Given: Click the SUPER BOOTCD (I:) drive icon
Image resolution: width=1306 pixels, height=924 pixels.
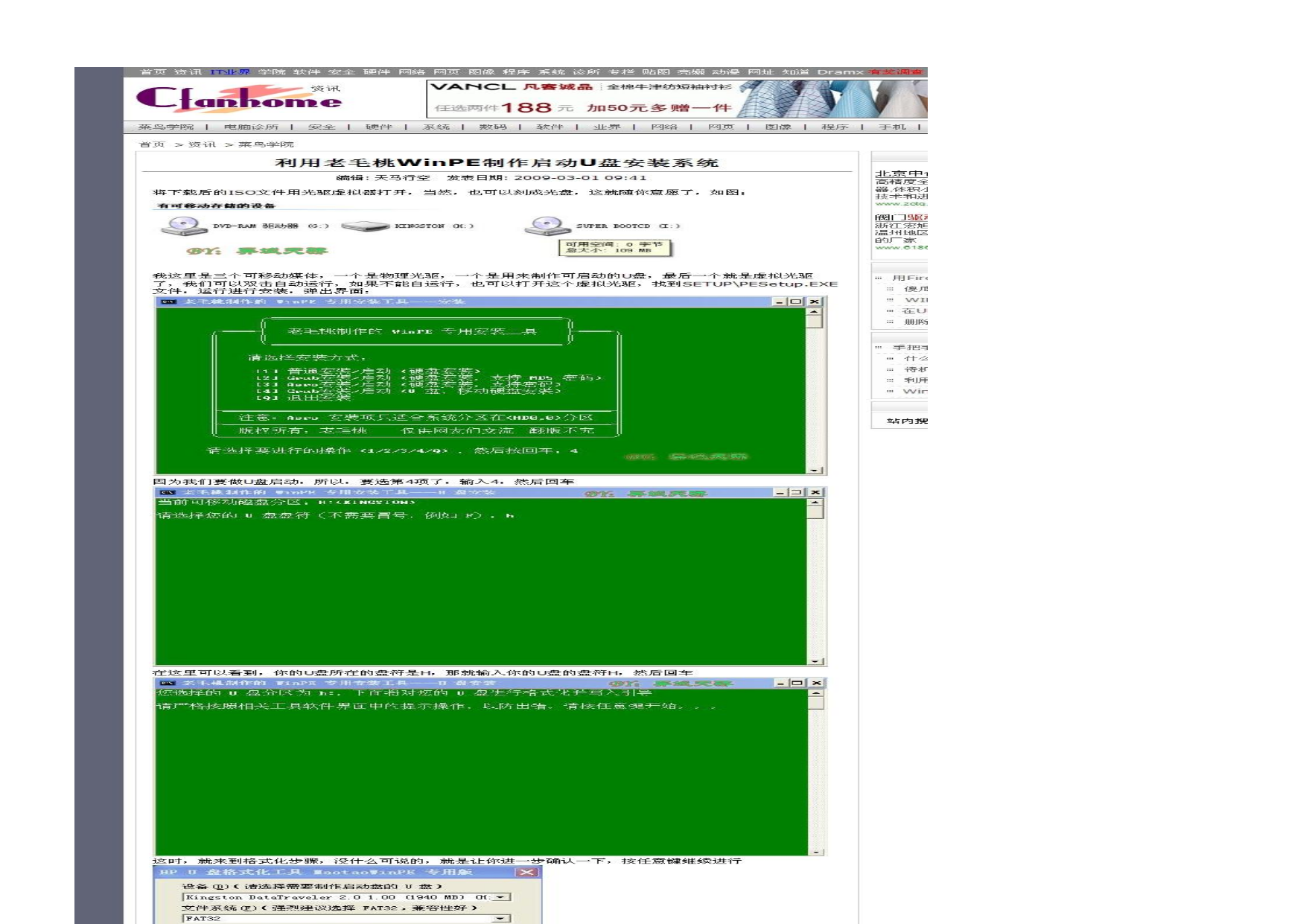Looking at the screenshot, I should (x=548, y=226).
